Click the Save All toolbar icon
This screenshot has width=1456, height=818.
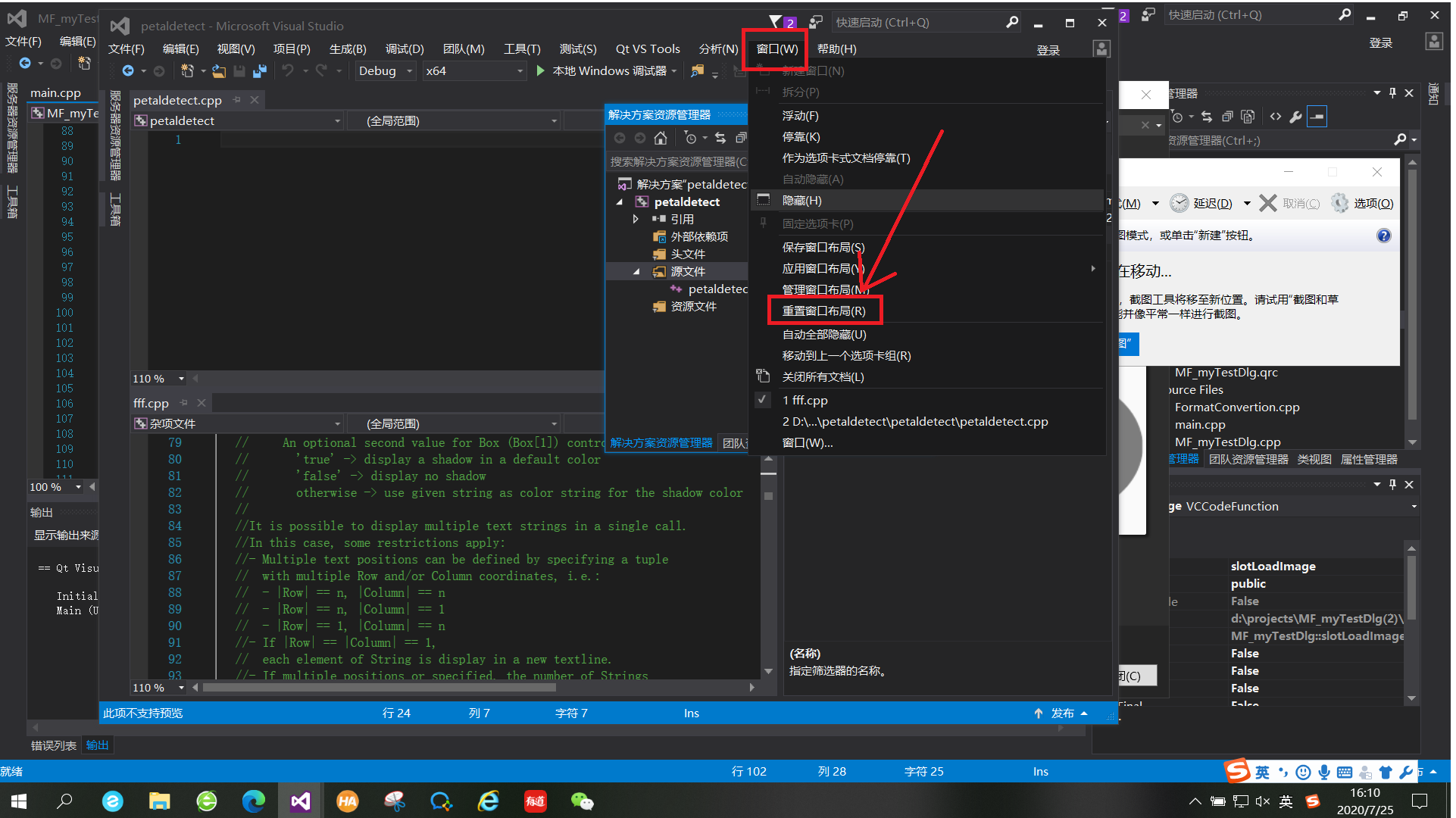click(259, 71)
